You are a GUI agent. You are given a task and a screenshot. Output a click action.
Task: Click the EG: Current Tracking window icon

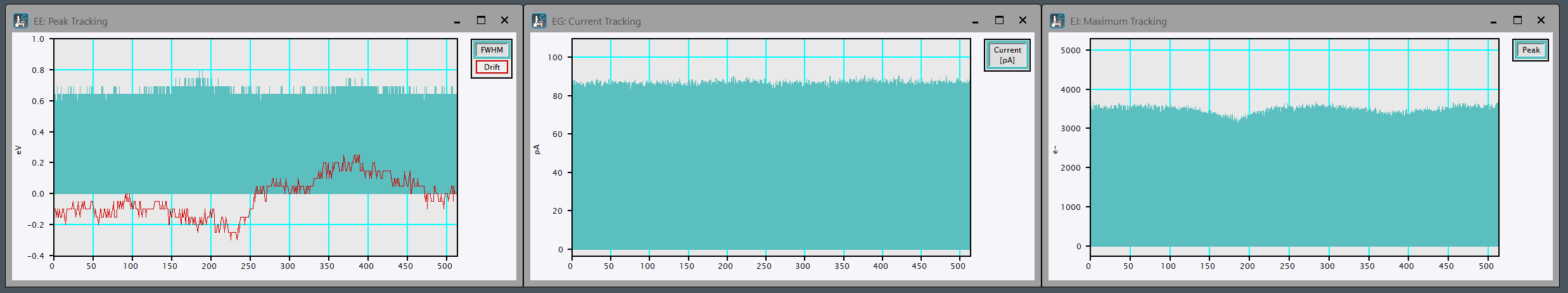(539, 21)
